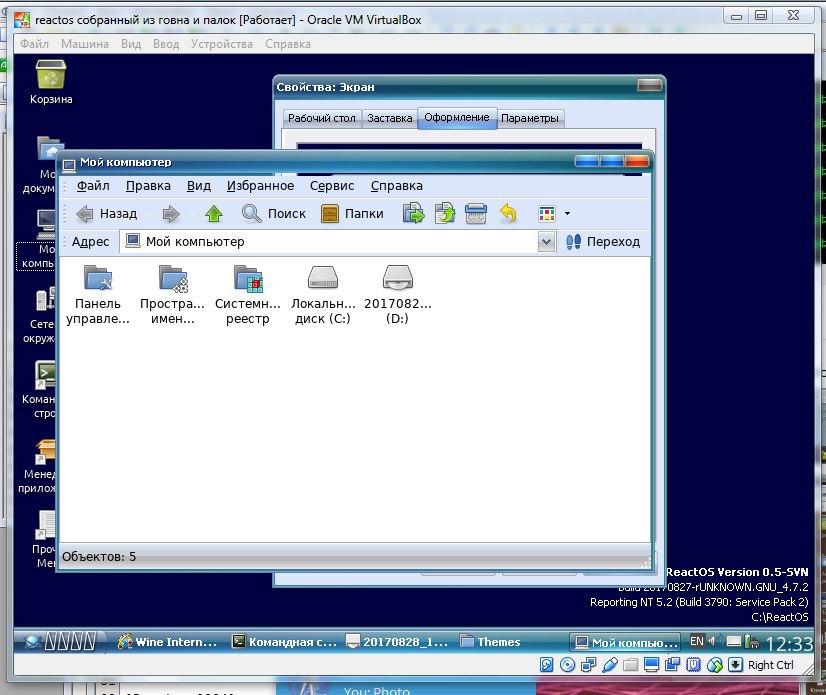Click the volume tray icon

(x=713, y=641)
